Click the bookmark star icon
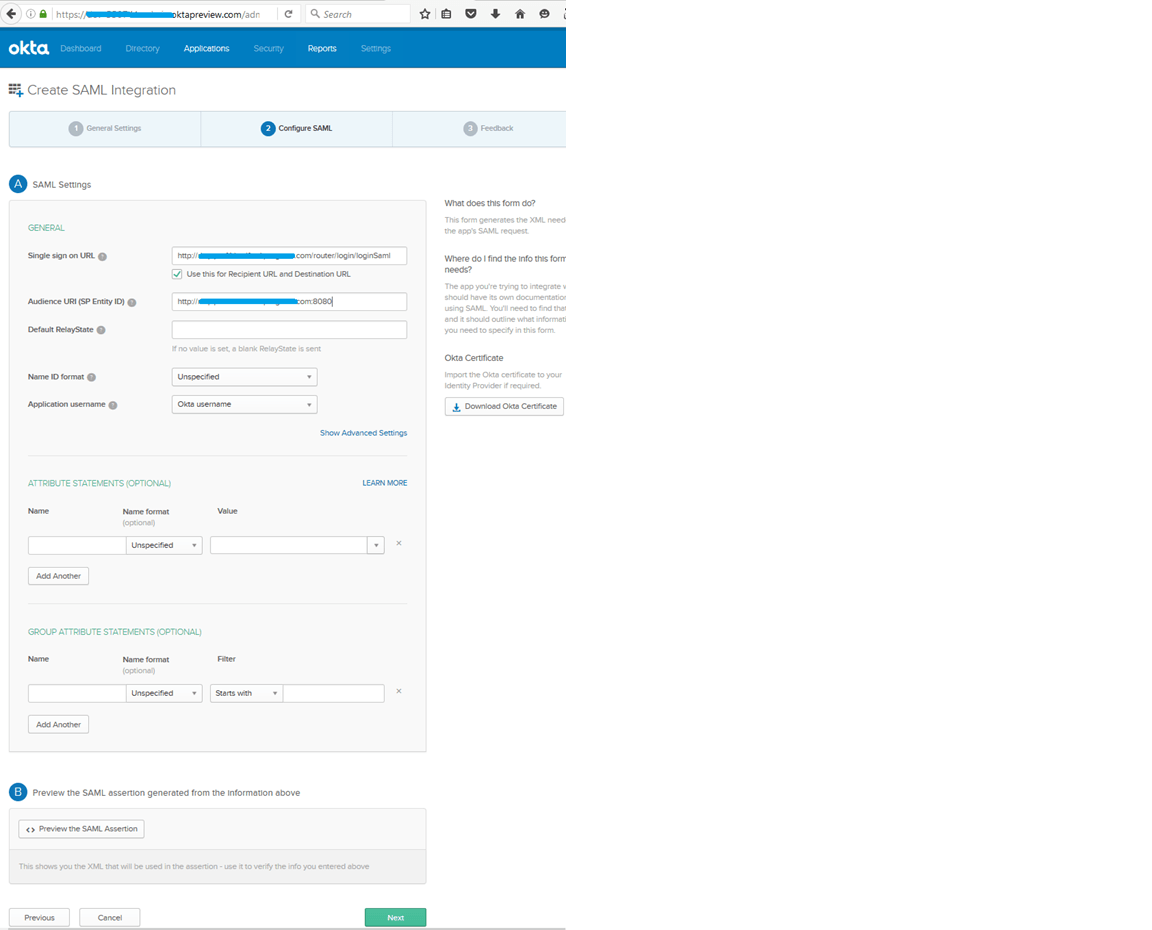 point(425,14)
